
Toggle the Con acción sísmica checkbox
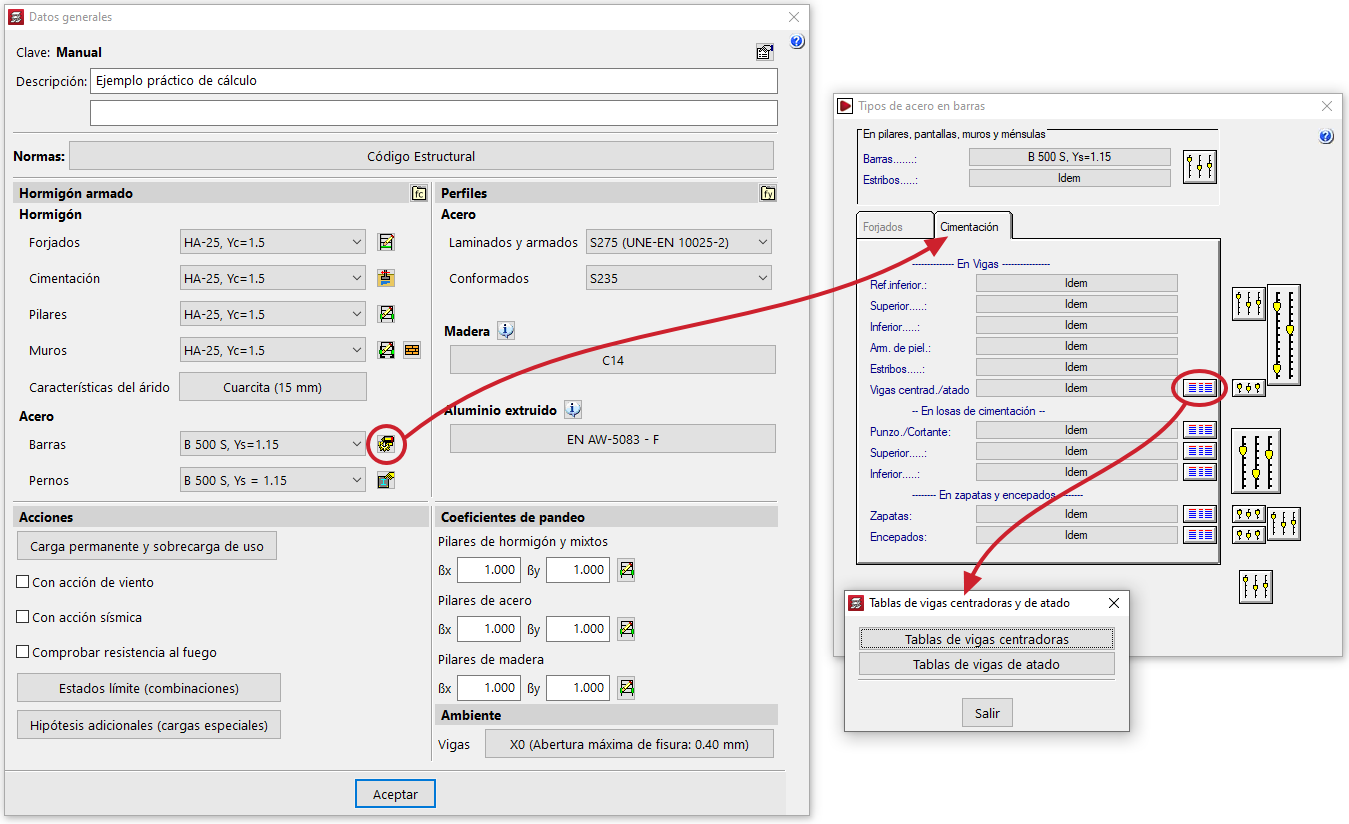[x=23, y=617]
